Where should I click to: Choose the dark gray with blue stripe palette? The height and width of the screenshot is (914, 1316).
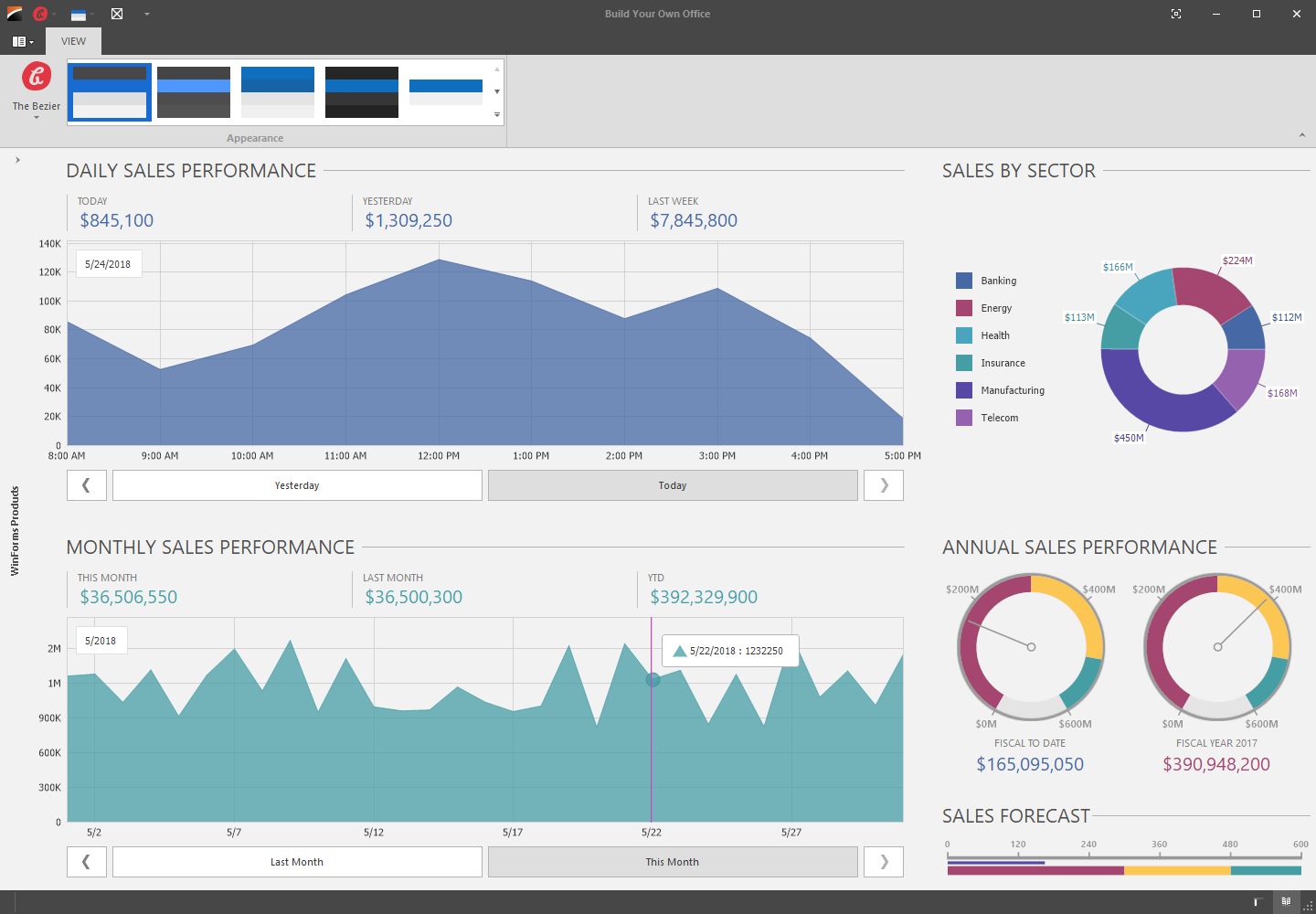point(194,92)
